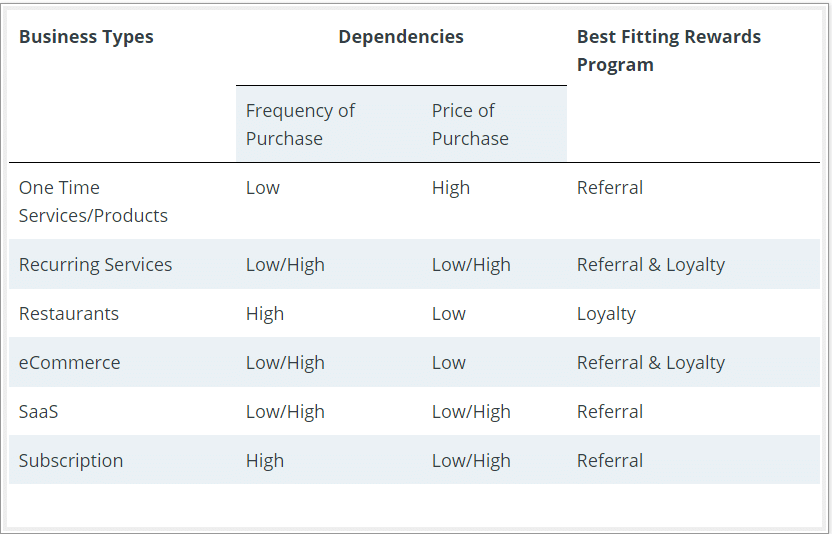Click the eCommerce row label
Viewport: 832px width, 534px height.
70,363
